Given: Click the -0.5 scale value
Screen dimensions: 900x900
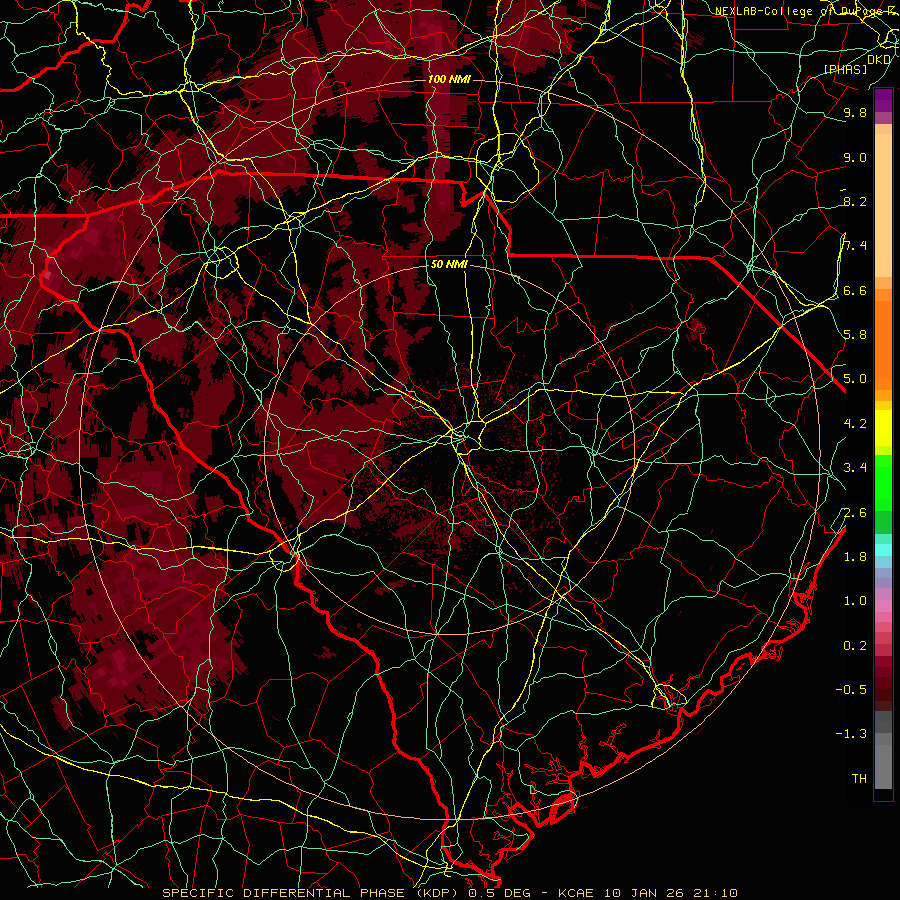Looking at the screenshot, I should (851, 690).
